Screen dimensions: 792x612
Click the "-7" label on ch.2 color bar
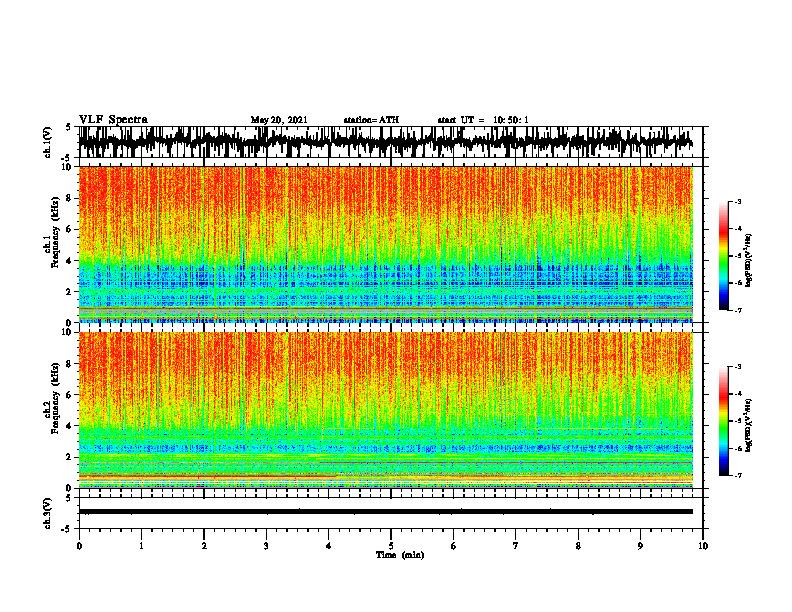[737, 475]
